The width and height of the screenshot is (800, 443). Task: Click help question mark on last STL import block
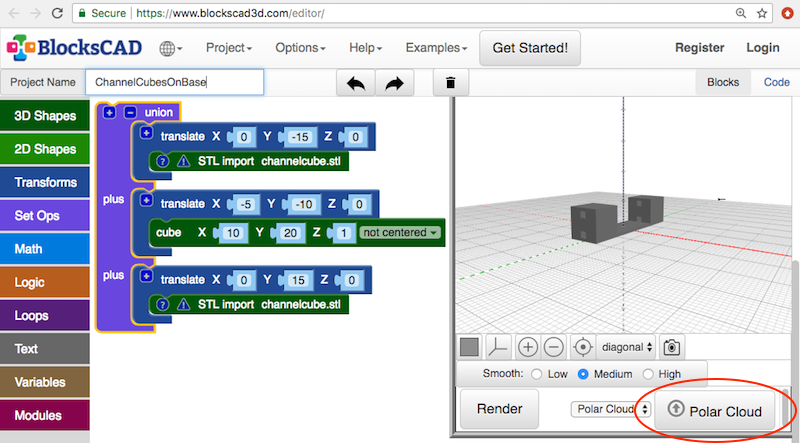point(162,305)
